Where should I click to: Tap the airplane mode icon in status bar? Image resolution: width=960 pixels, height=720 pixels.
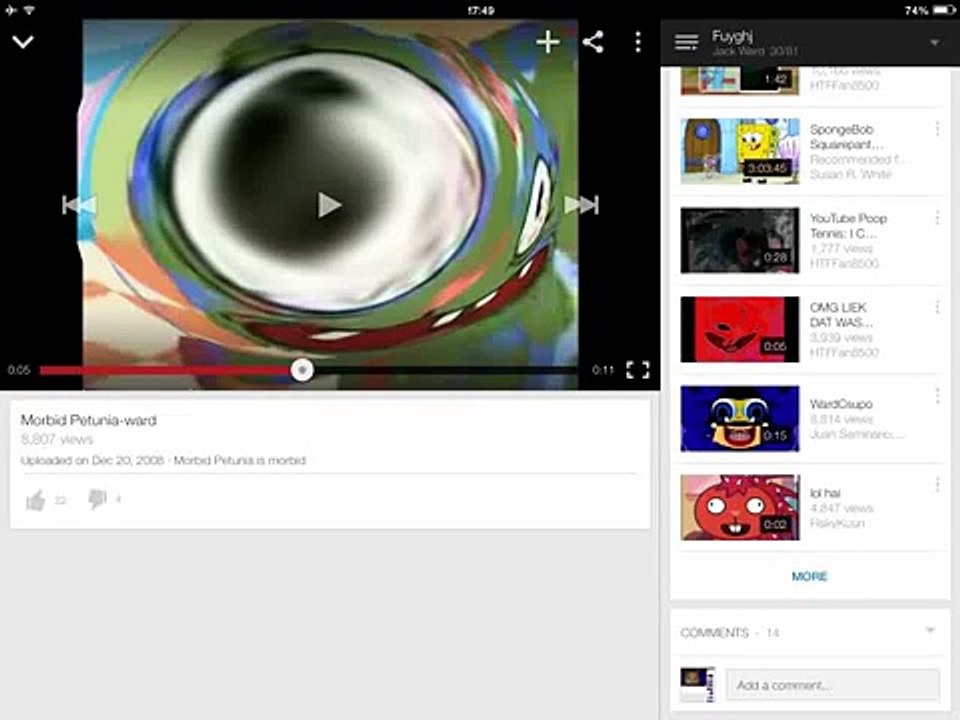coord(10,10)
